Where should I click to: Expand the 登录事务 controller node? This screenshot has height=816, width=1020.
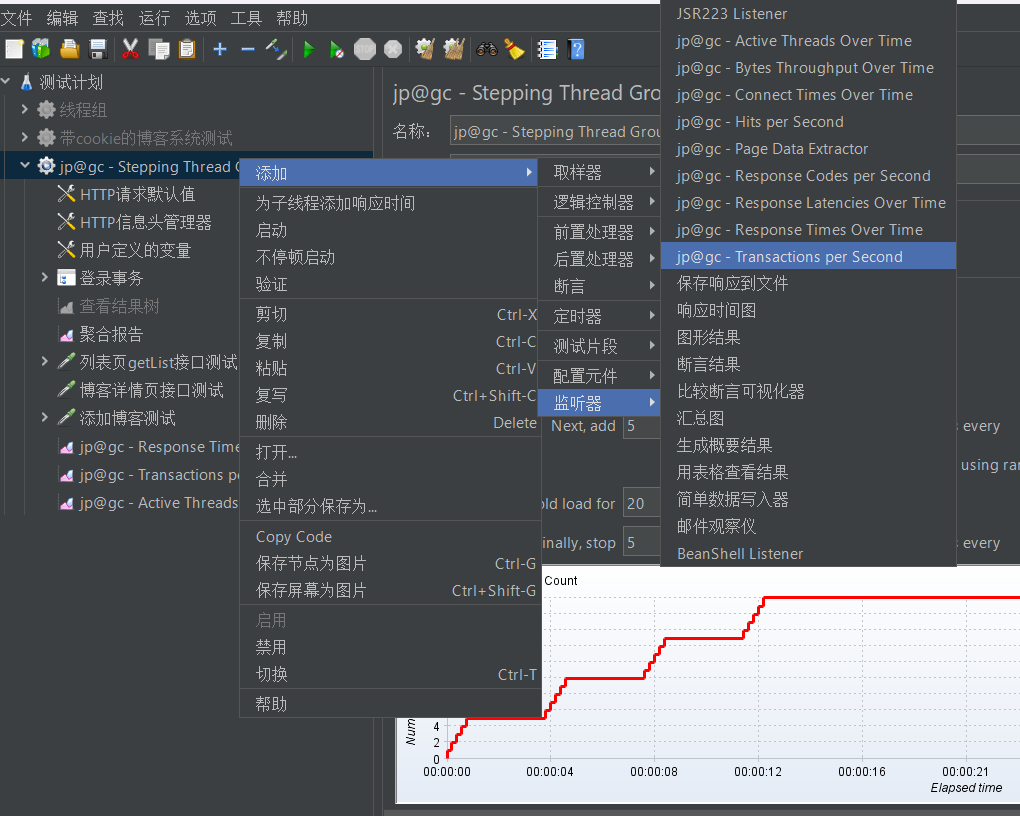(x=44, y=278)
